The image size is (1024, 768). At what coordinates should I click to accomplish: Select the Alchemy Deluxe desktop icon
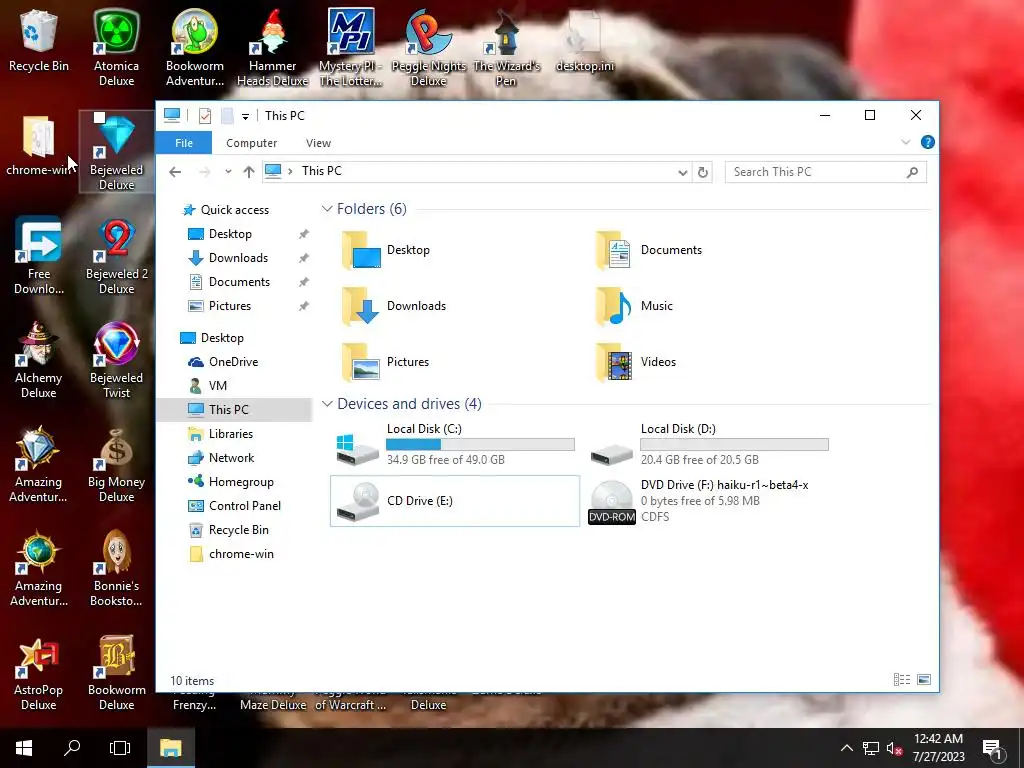point(39,360)
